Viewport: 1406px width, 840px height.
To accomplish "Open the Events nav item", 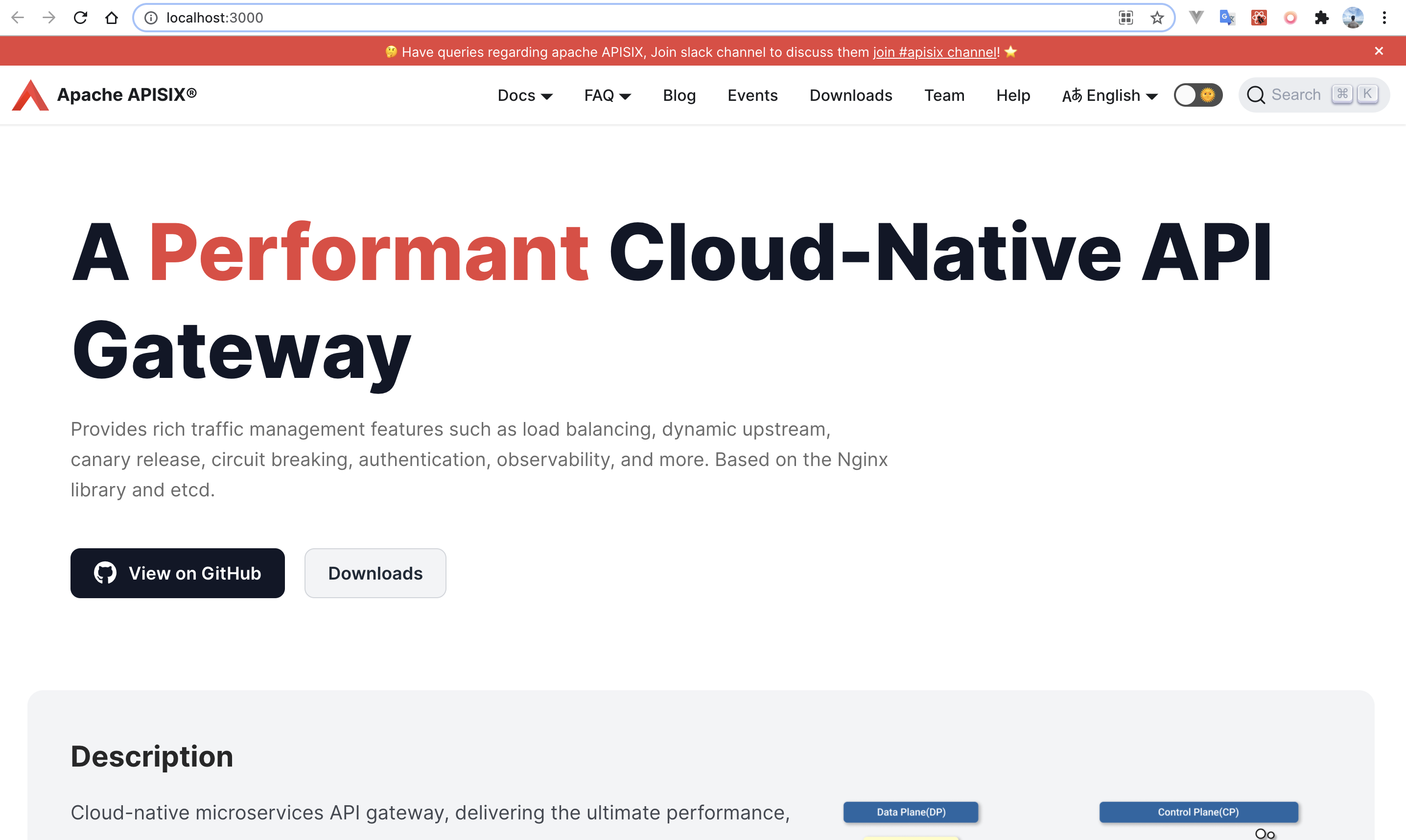I will click(752, 95).
